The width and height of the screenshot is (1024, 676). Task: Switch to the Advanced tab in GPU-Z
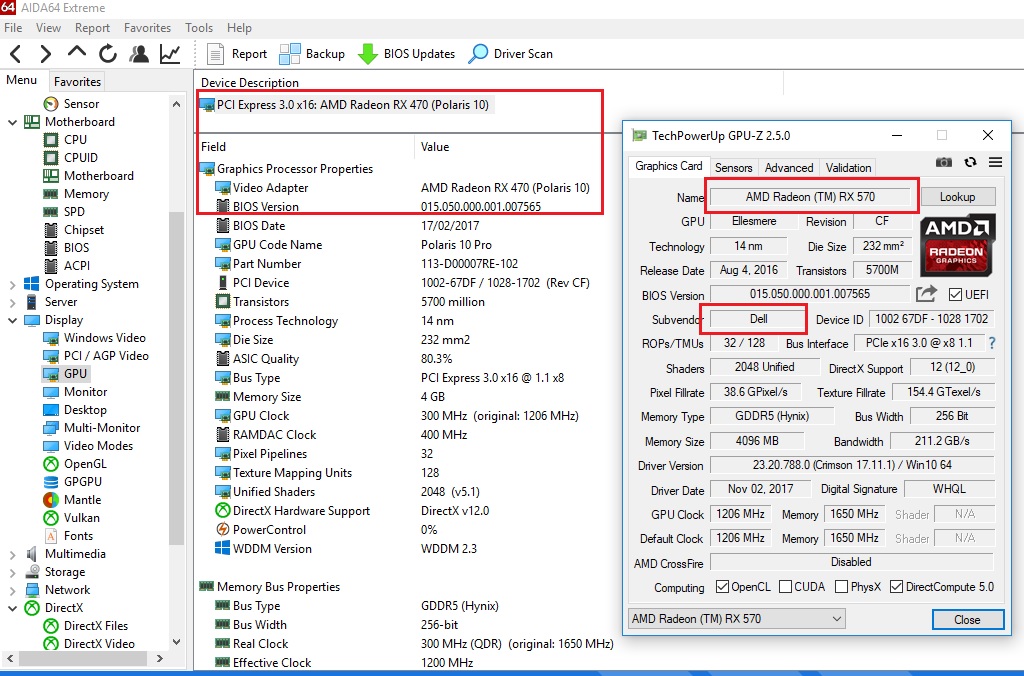pos(789,168)
